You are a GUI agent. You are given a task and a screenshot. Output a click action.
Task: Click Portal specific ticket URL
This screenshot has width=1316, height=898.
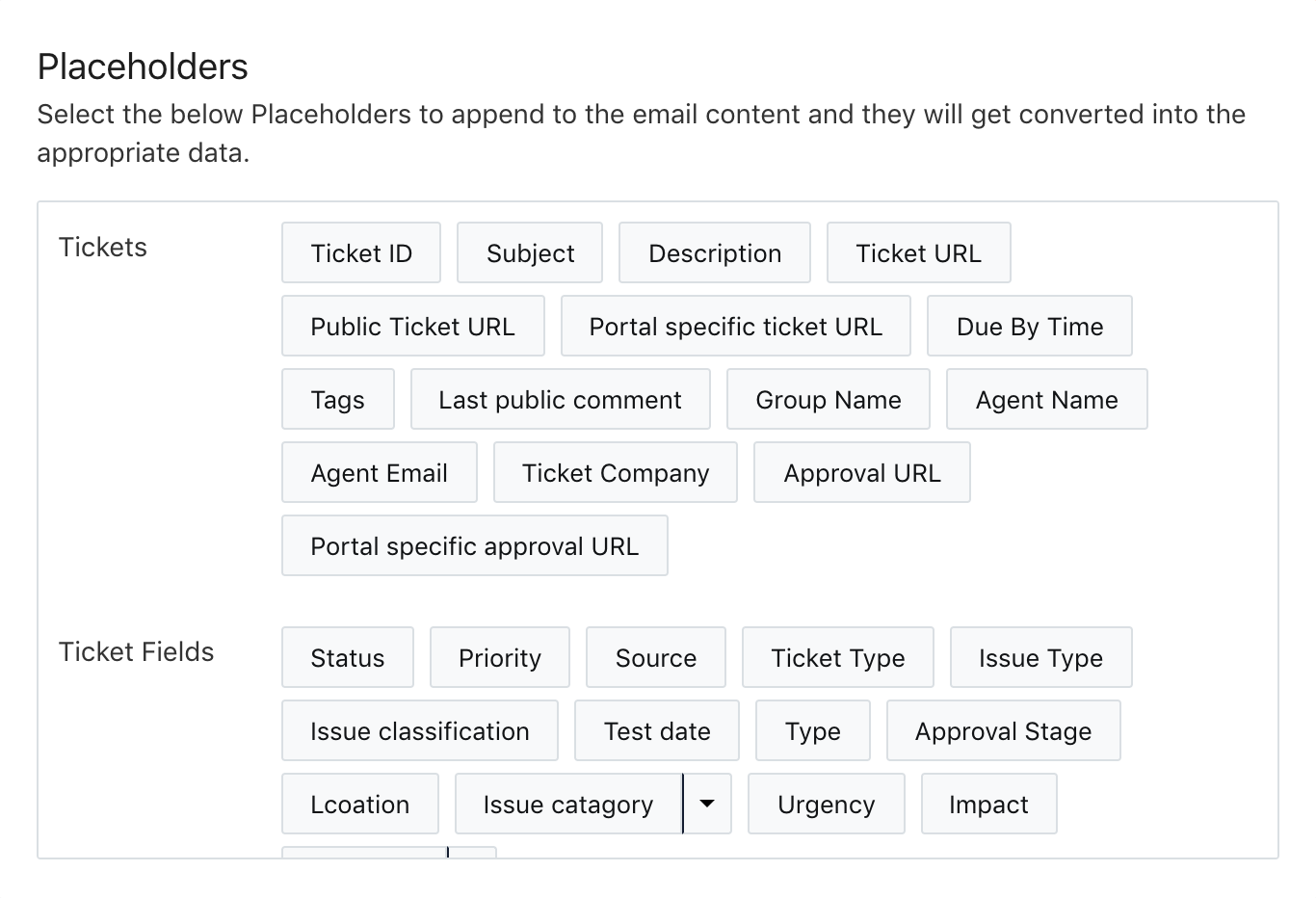736,326
